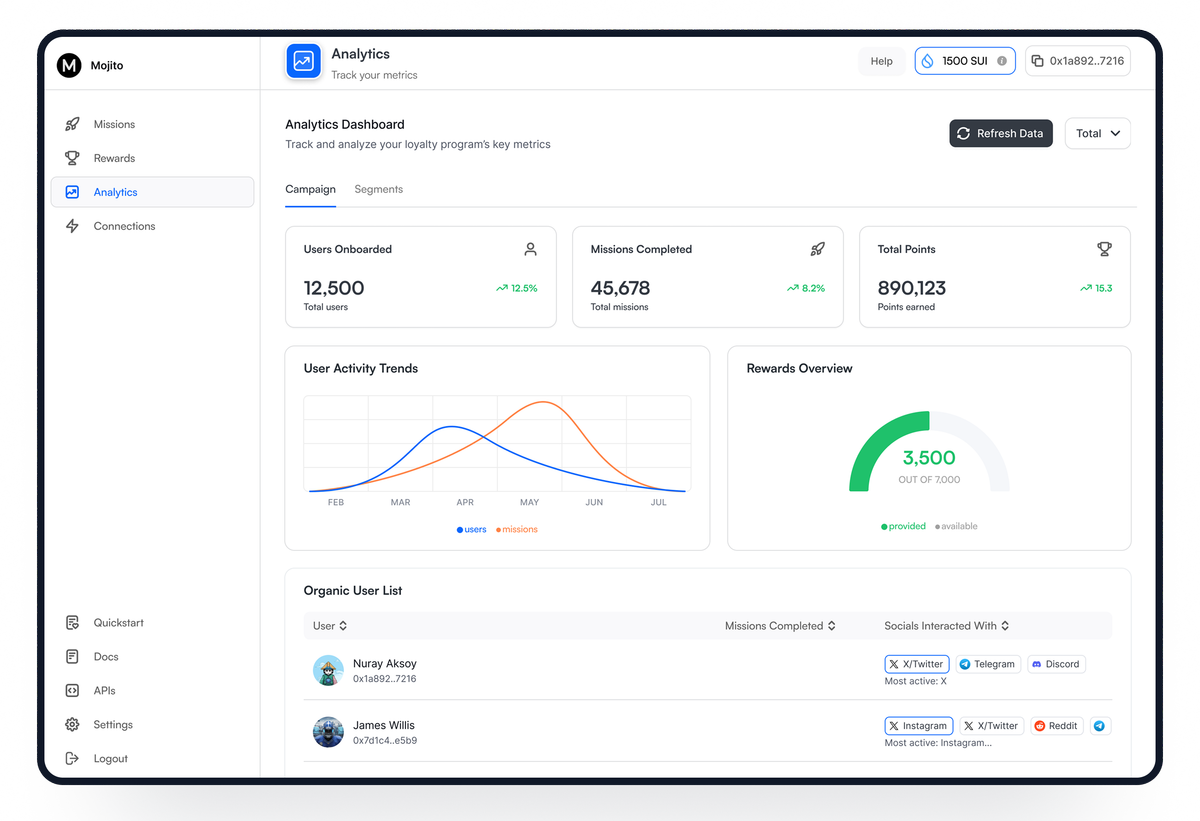Toggle the users series in chart legend
This screenshot has height=821, width=1200.
472,529
